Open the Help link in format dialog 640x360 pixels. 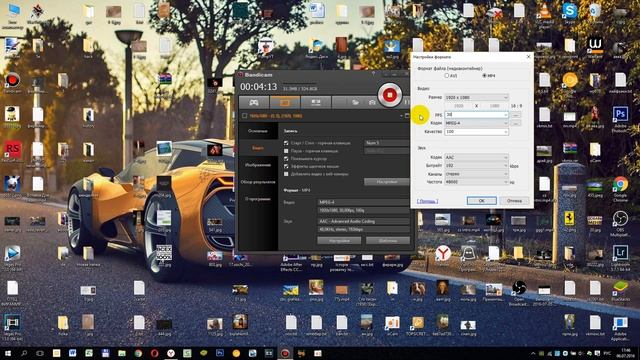pos(427,201)
